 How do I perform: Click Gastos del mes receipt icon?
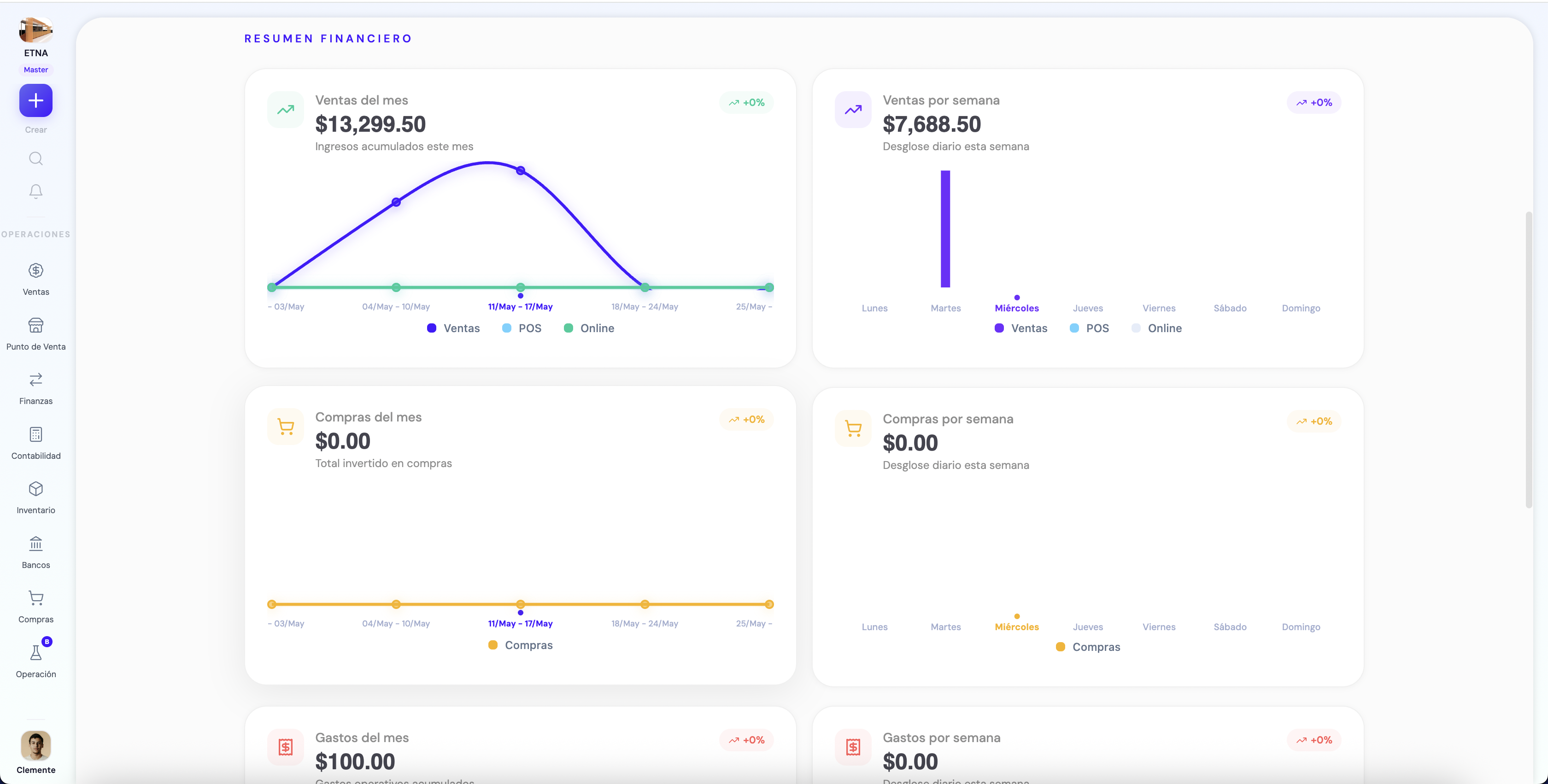click(x=286, y=747)
